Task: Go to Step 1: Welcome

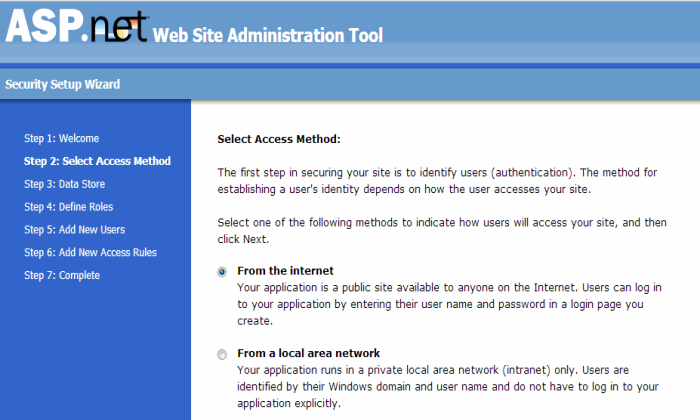Action: coord(62,138)
